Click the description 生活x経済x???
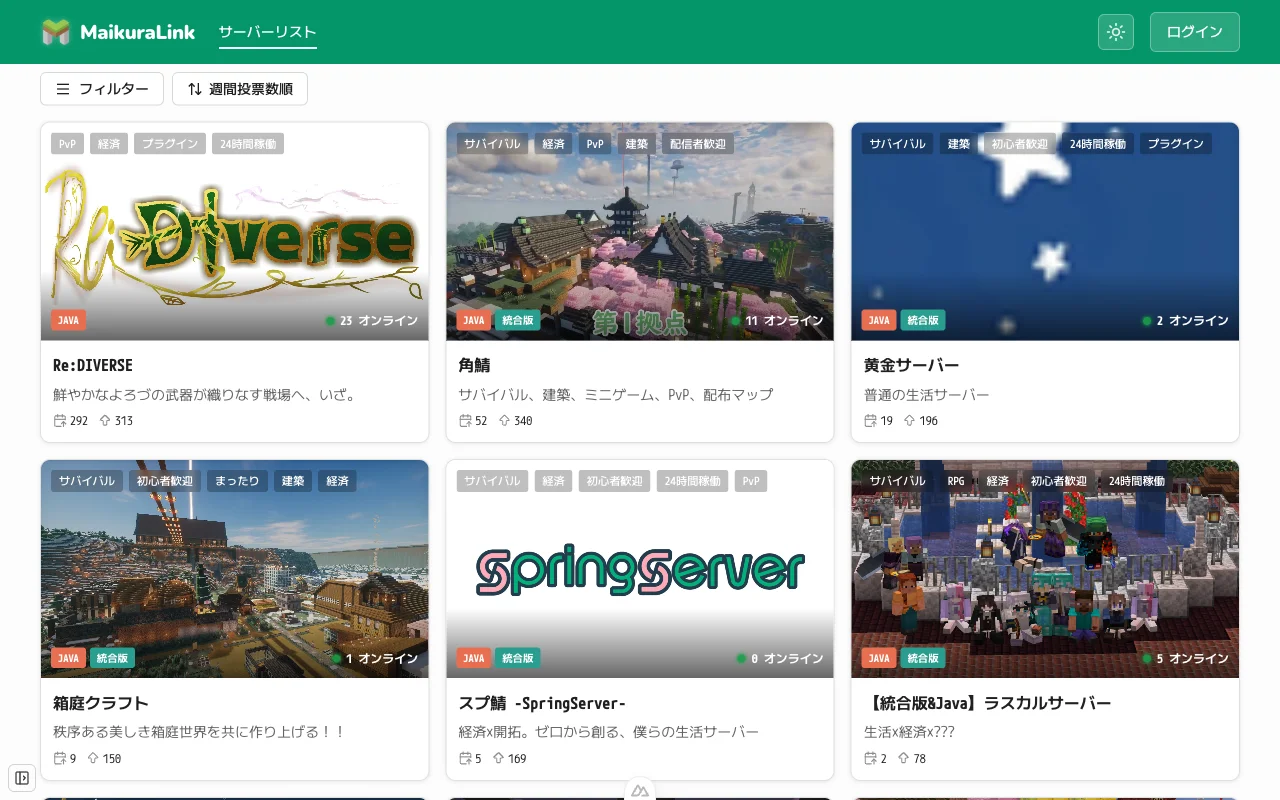1280x800 pixels. [x=910, y=732]
